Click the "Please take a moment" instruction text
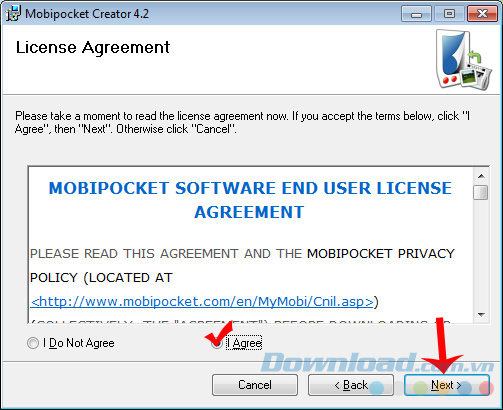 pyautogui.click(x=242, y=122)
